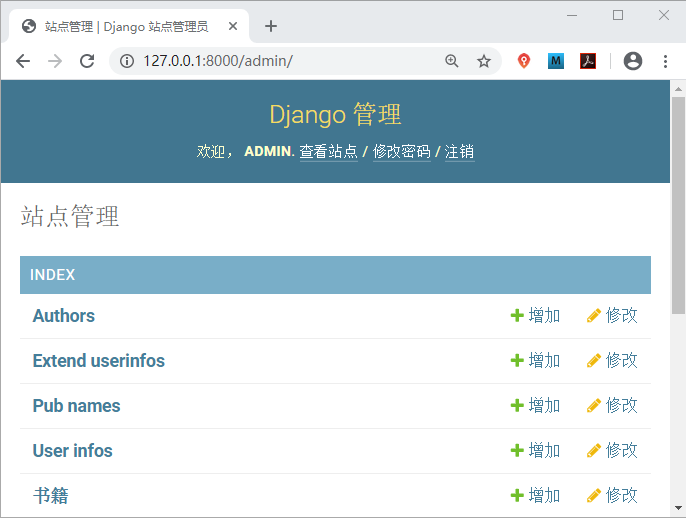Viewport: 686px width, 518px height.
Task: Open the Extend userinfos model
Action: coord(99,361)
